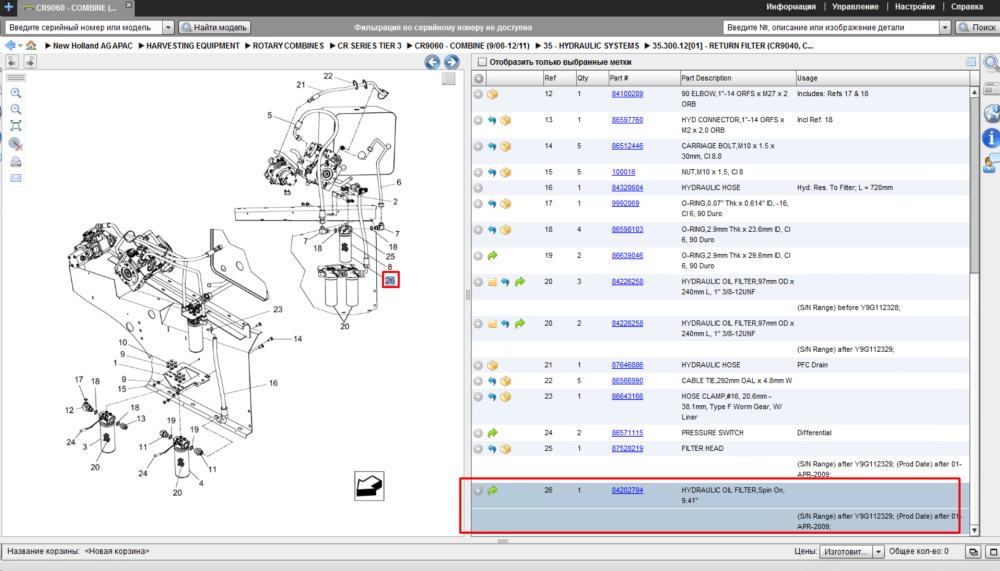The image size is (1000, 571).
Task: Open CR9060 - COMBINE (9/06-12/11) breadcrumb
Action: pos(472,46)
